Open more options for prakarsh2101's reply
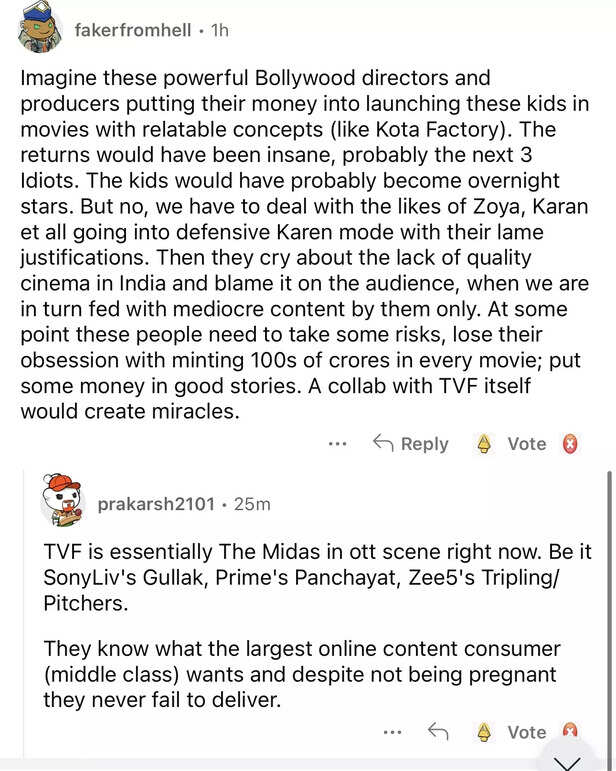The image size is (616, 771). point(392,733)
